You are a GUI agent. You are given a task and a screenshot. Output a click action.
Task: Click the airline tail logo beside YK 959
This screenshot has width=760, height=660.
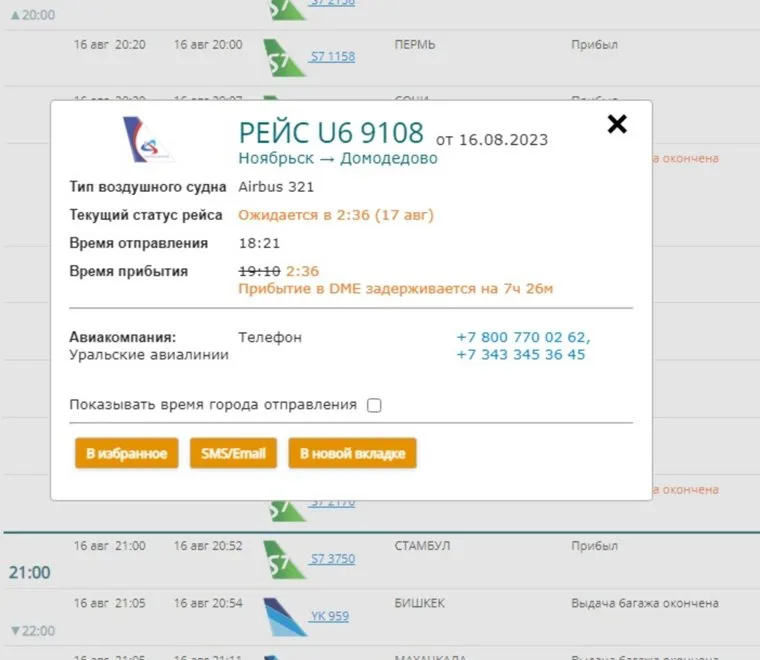[284, 616]
